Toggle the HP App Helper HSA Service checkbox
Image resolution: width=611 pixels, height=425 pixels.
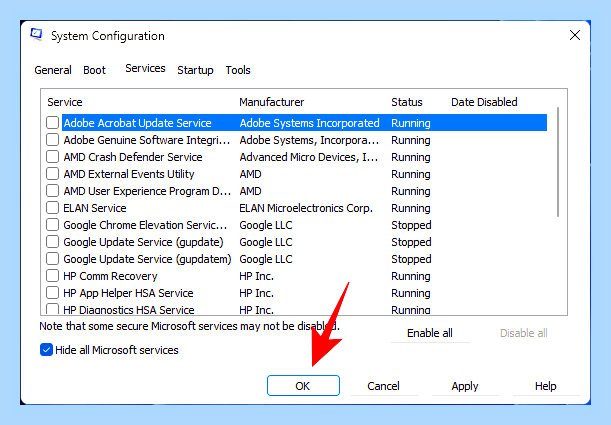pos(52,293)
